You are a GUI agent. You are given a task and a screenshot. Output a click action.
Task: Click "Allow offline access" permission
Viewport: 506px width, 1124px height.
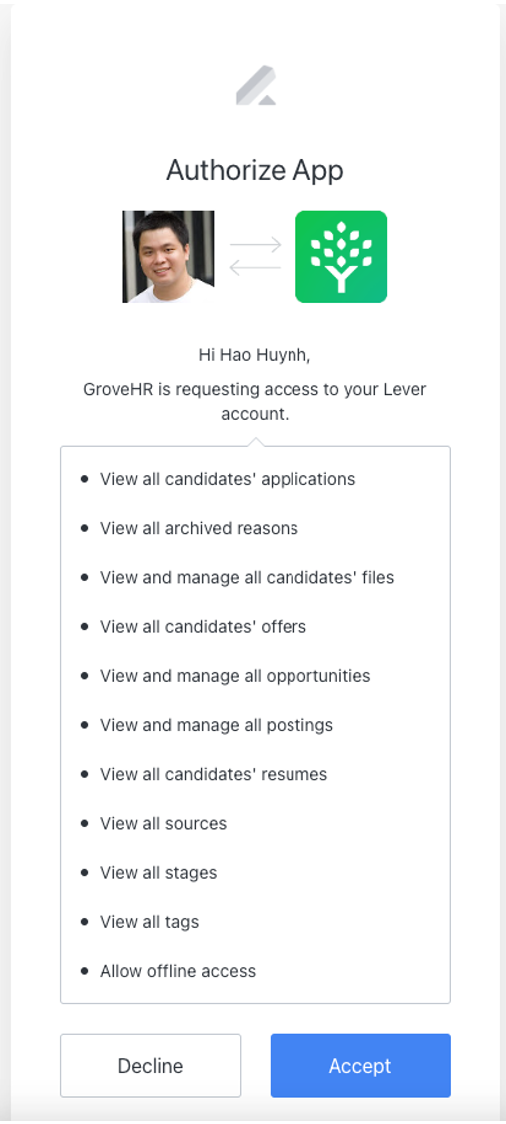coord(178,971)
